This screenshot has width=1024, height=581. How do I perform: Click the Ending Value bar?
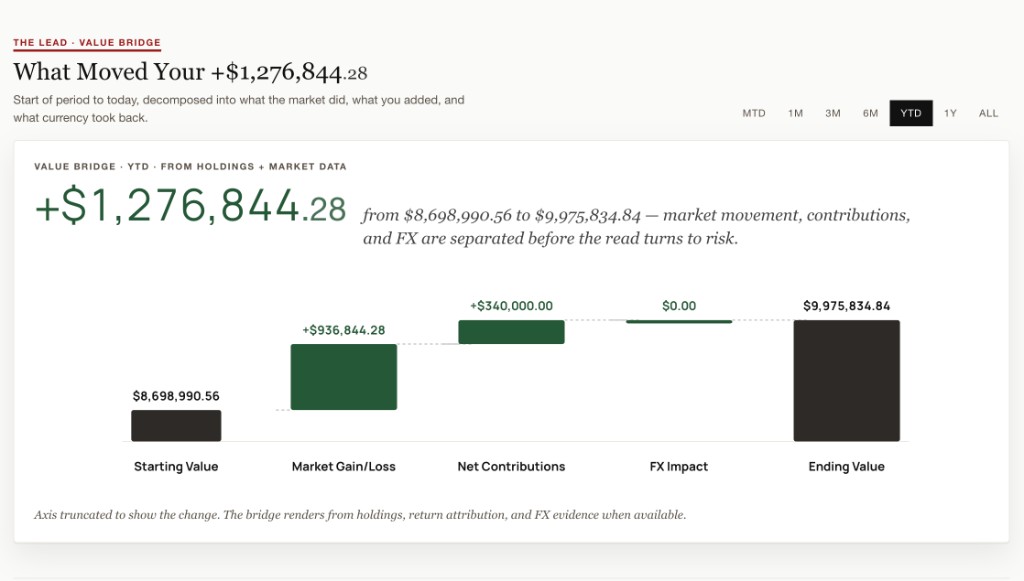click(846, 381)
